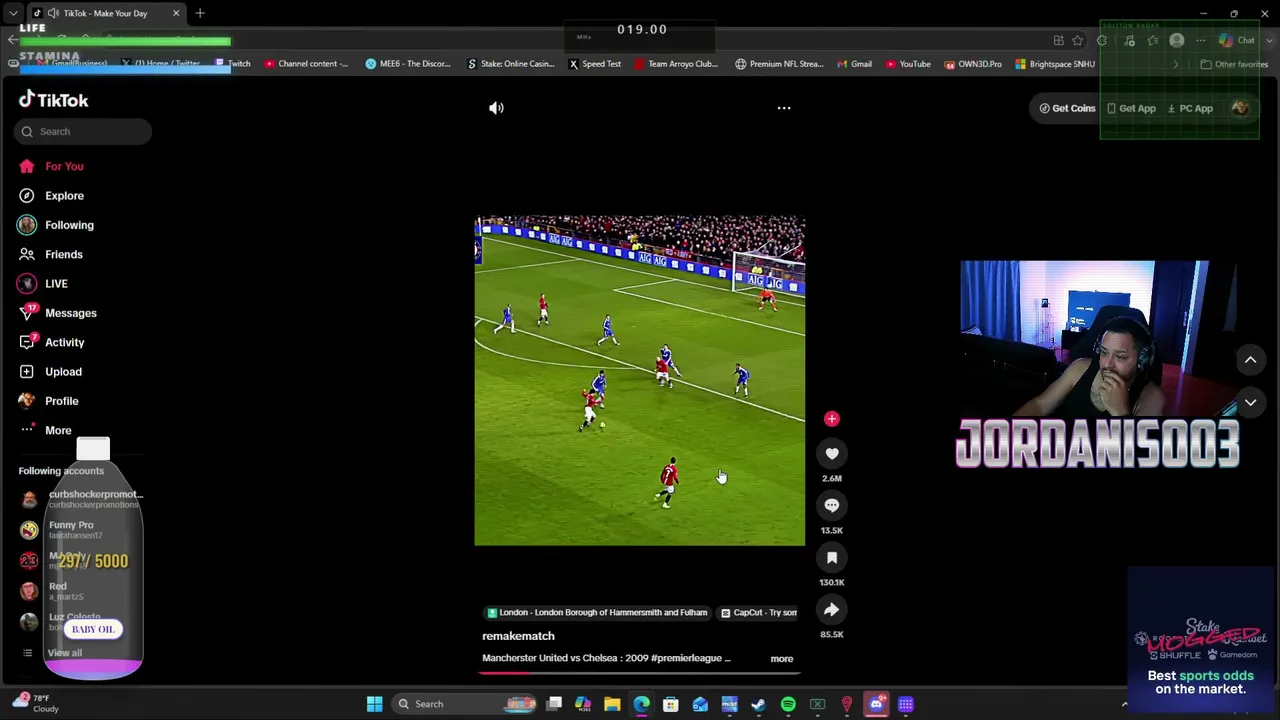This screenshot has width=1280, height=720.
Task: Open the Brightspace SNHU bookmark
Action: [x=1054, y=64]
